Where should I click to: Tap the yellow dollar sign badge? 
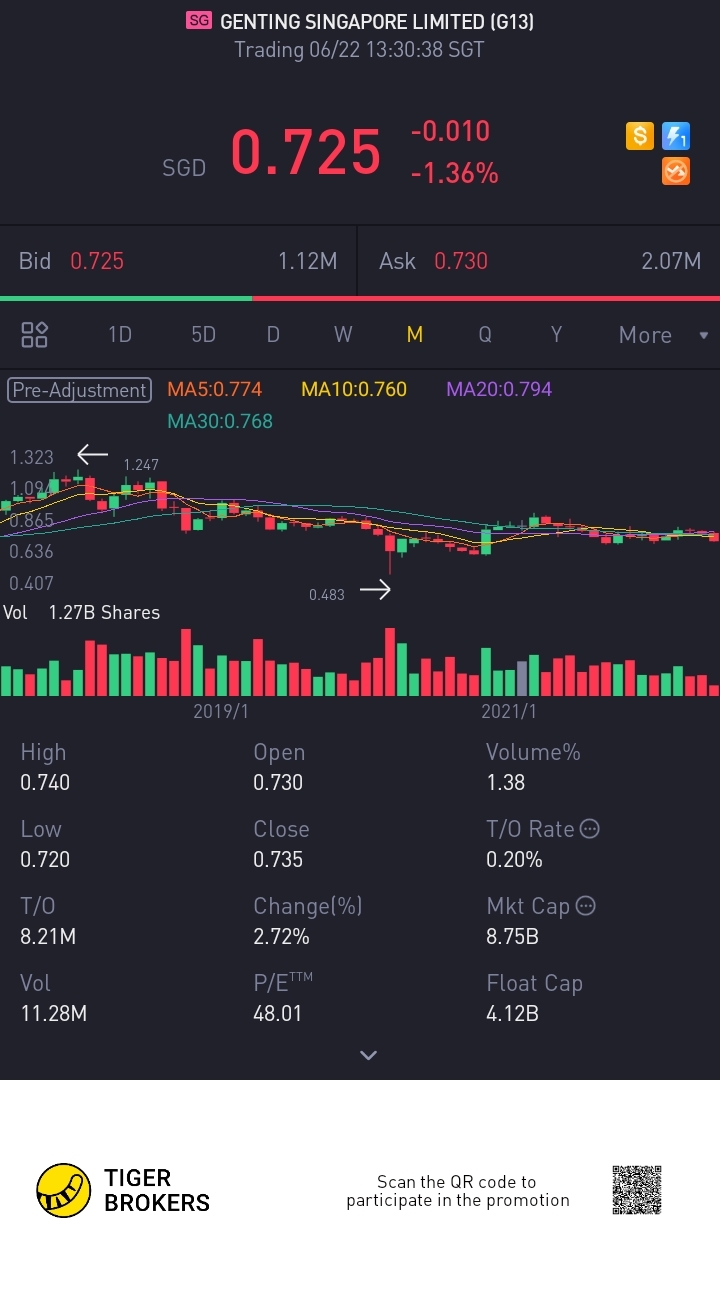pyautogui.click(x=640, y=136)
